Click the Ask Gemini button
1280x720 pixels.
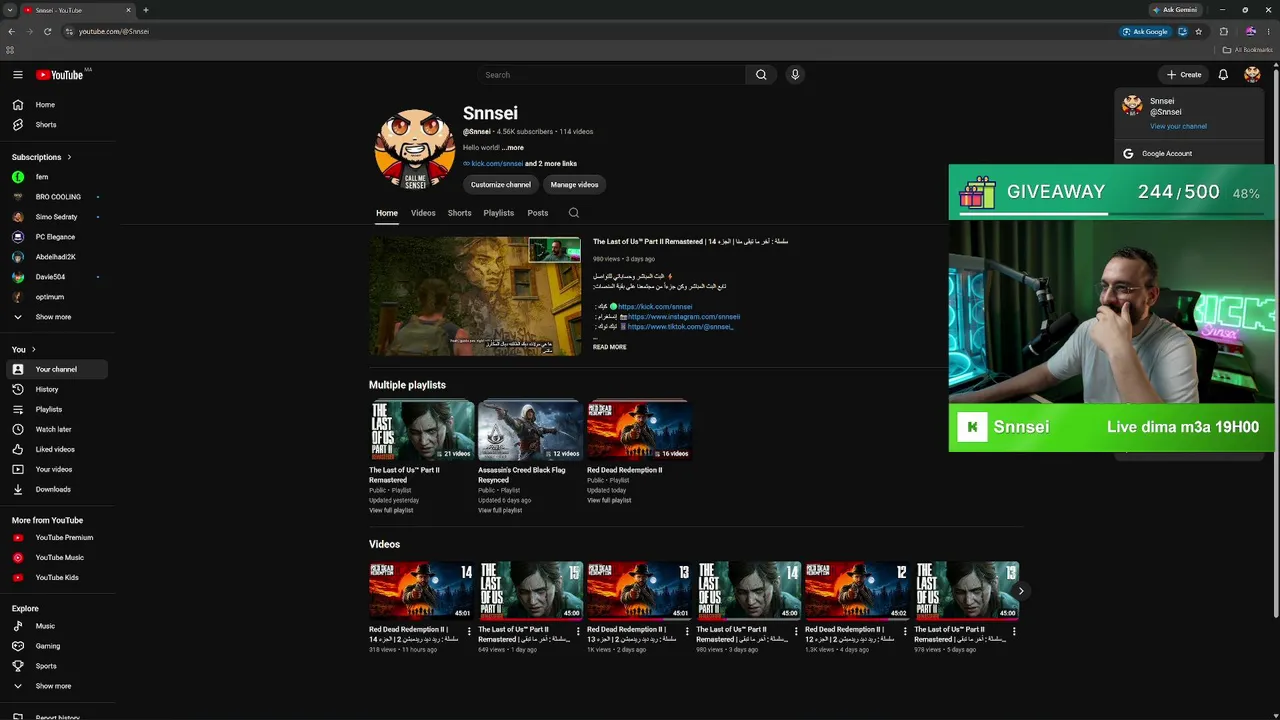1175,10
